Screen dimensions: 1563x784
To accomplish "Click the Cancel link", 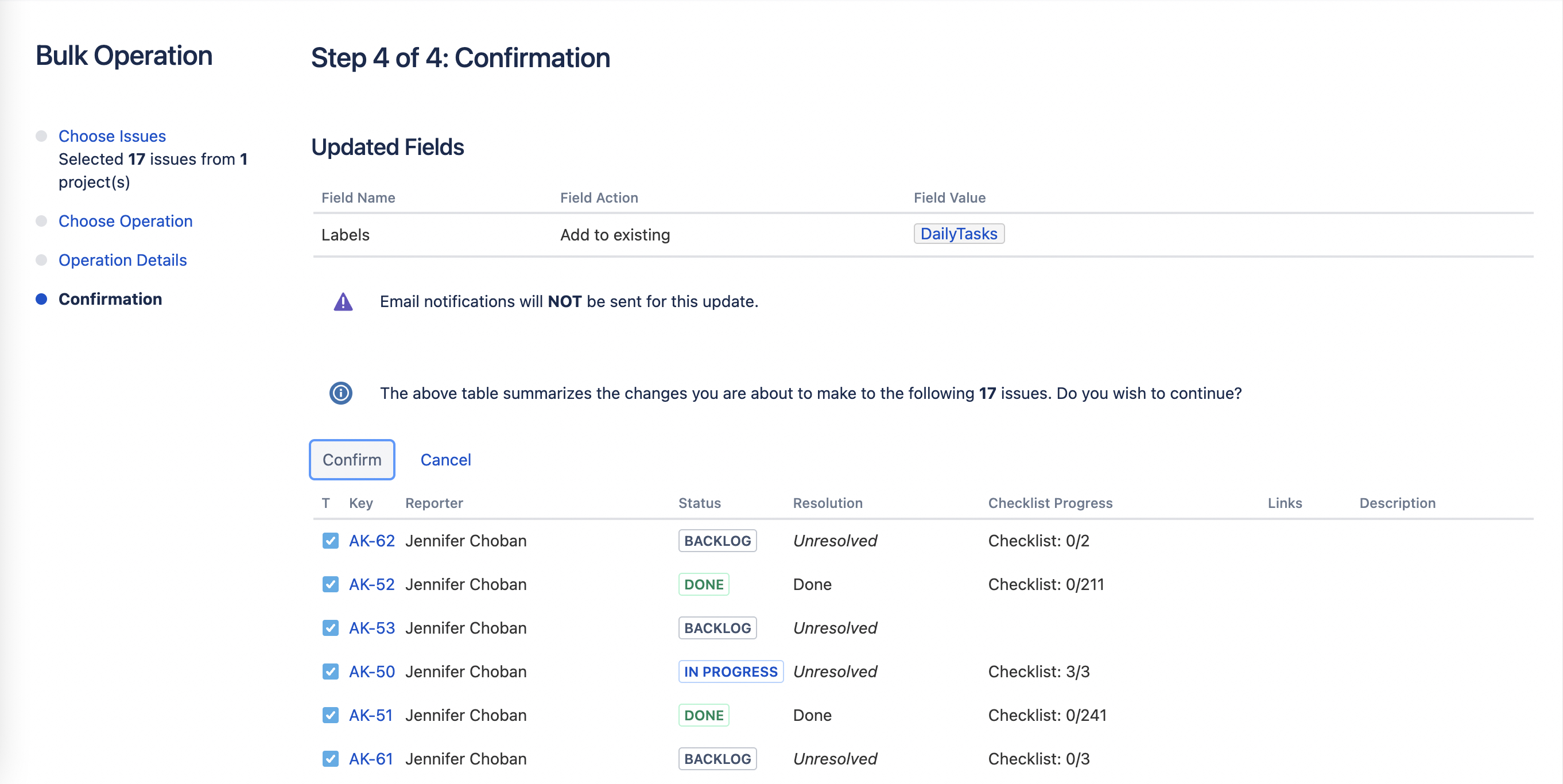I will point(445,460).
